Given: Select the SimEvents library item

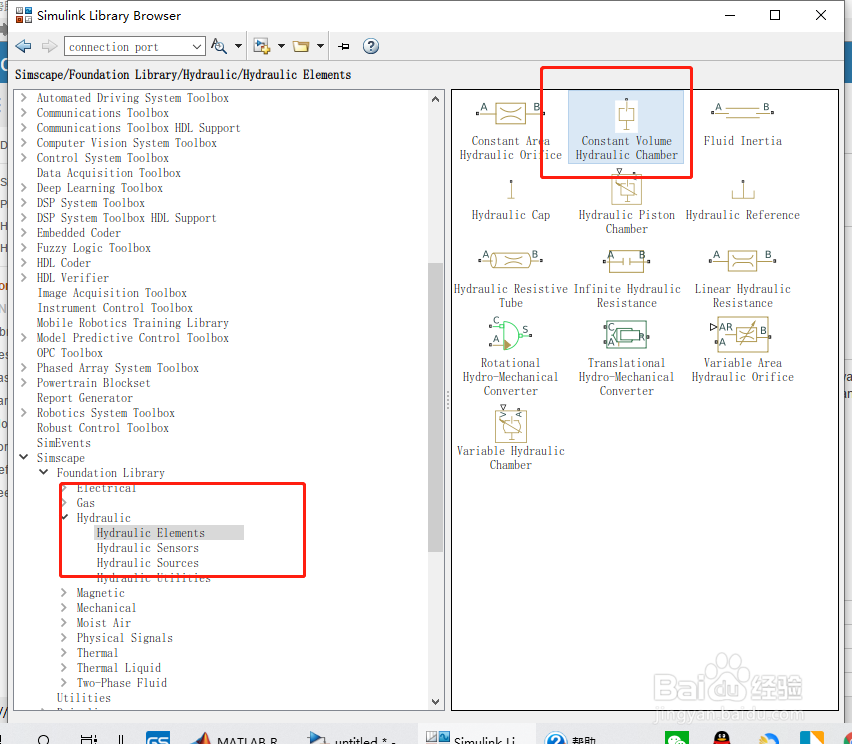Looking at the screenshot, I should [x=64, y=443].
